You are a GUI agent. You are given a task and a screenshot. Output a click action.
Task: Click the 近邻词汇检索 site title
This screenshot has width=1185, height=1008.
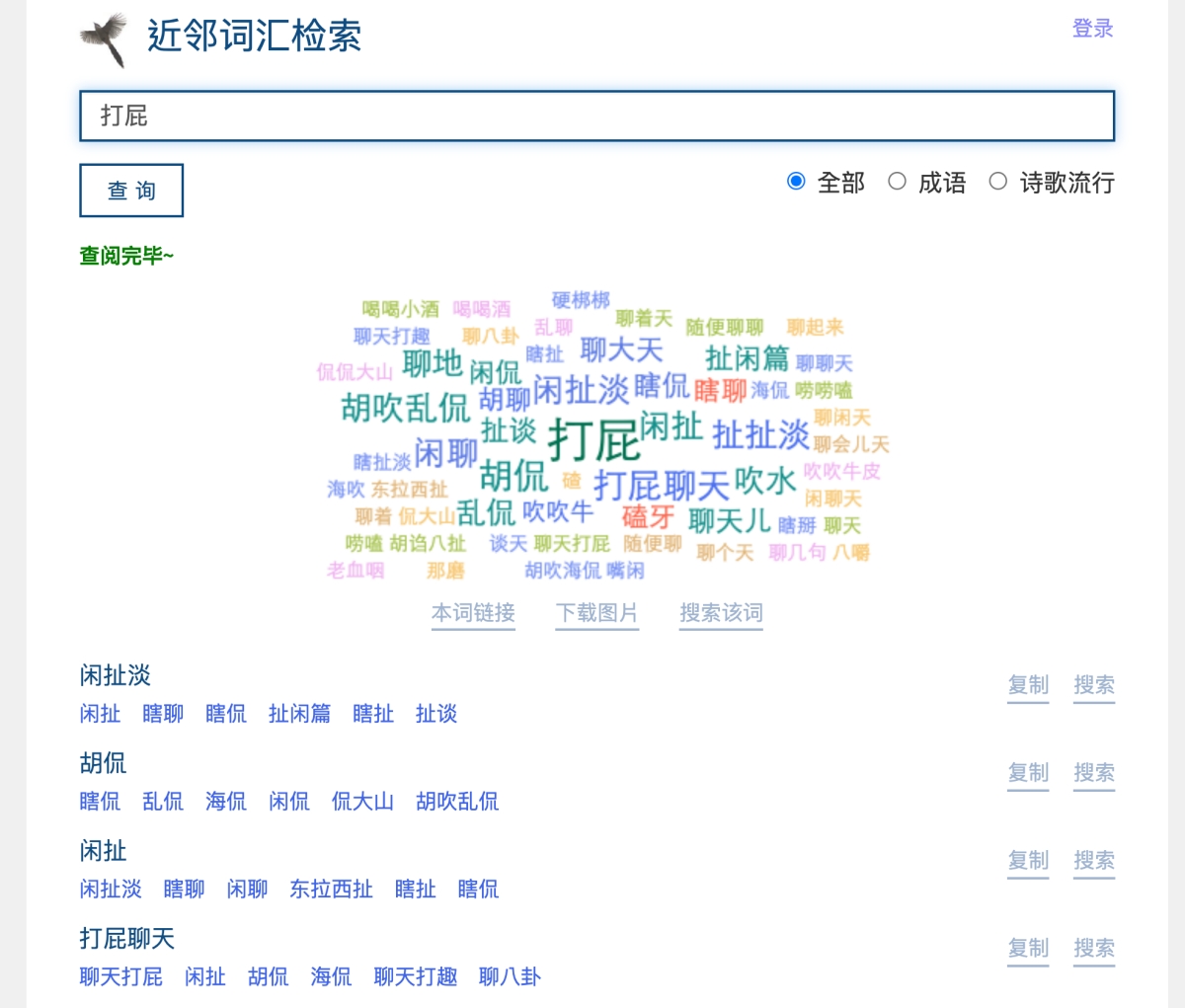point(254,37)
